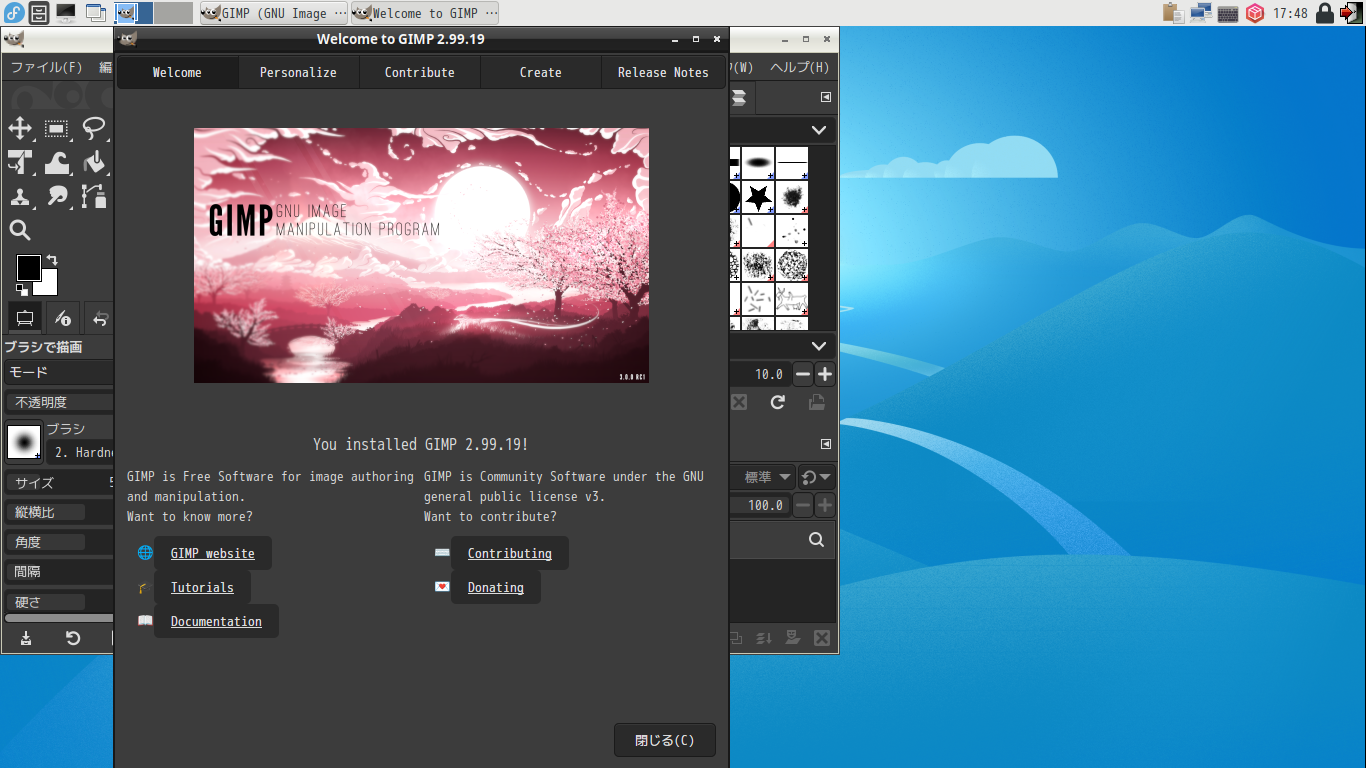Click the network tray icon
Viewport: 1366px width, 768px height.
(1201, 13)
